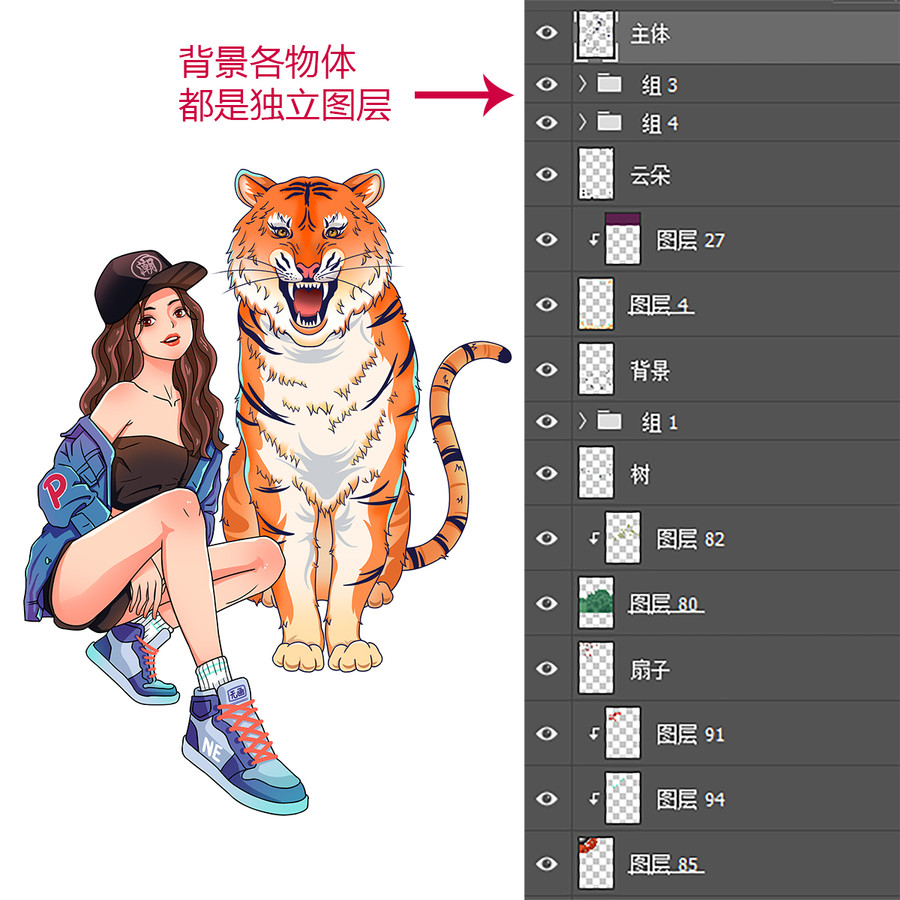
Task: Select group name 组 3
Action: [x=660, y=85]
